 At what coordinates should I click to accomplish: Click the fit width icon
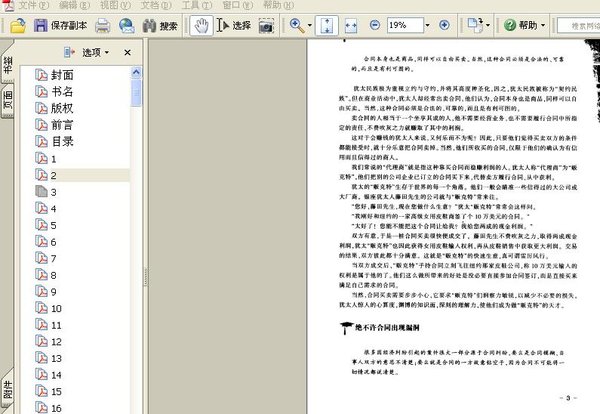(x=349, y=25)
